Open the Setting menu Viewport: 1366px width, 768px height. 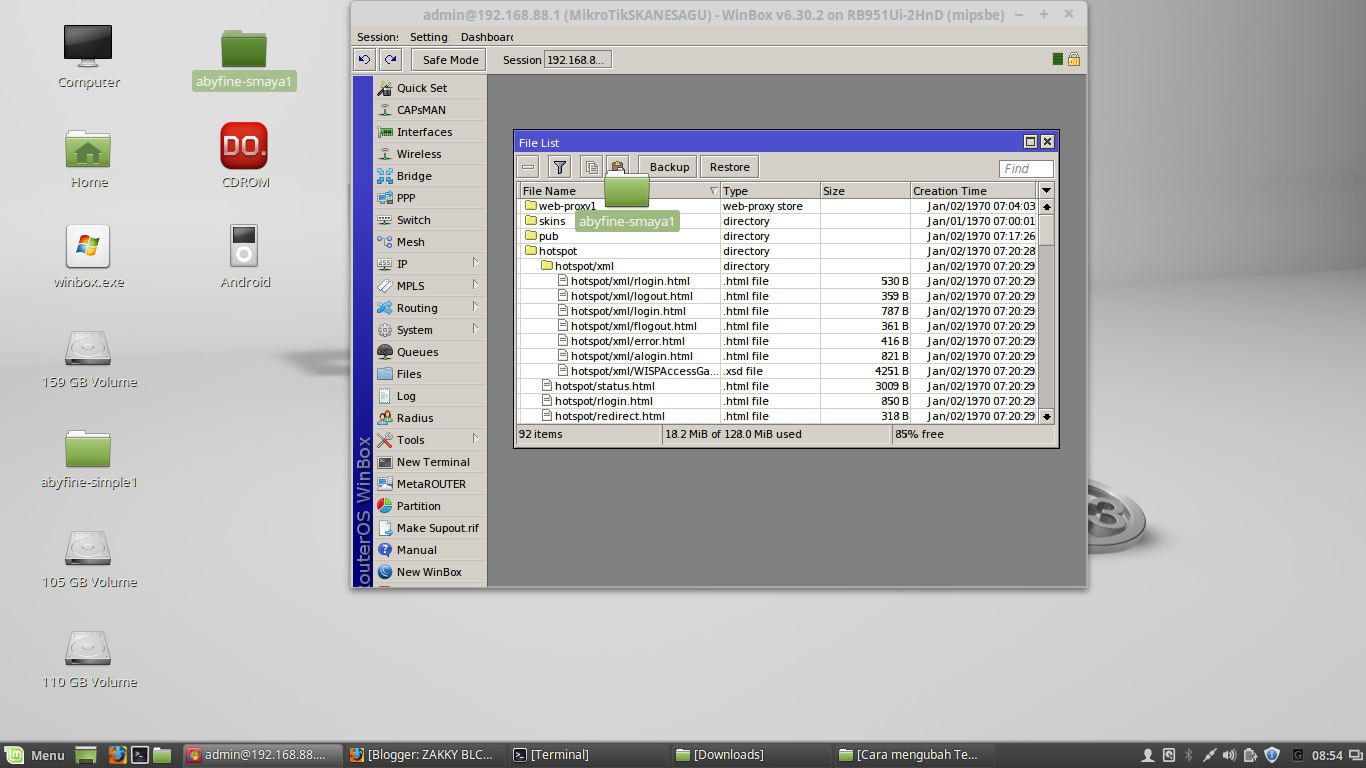[429, 37]
